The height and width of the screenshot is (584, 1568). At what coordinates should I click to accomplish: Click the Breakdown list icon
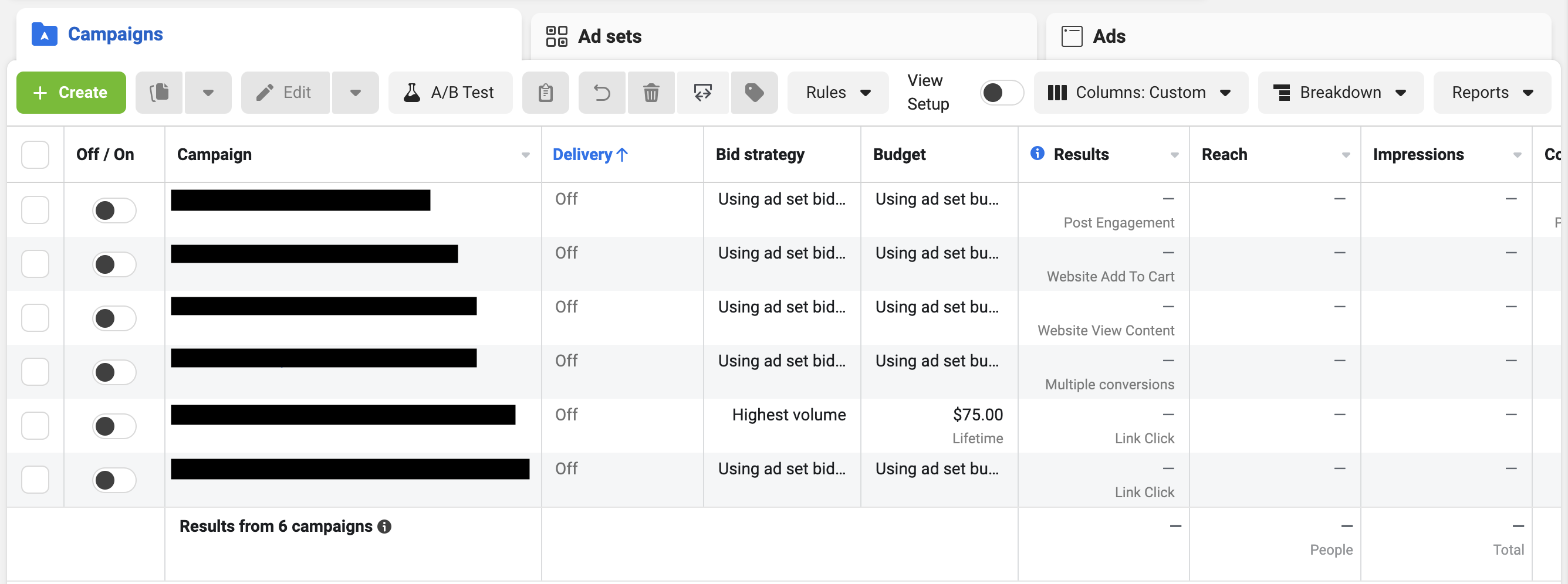coord(1282,93)
